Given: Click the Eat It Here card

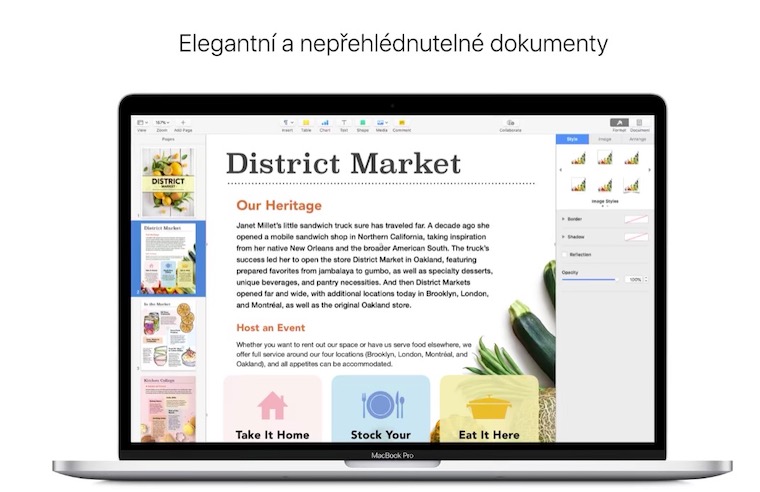Looking at the screenshot, I should (x=489, y=409).
